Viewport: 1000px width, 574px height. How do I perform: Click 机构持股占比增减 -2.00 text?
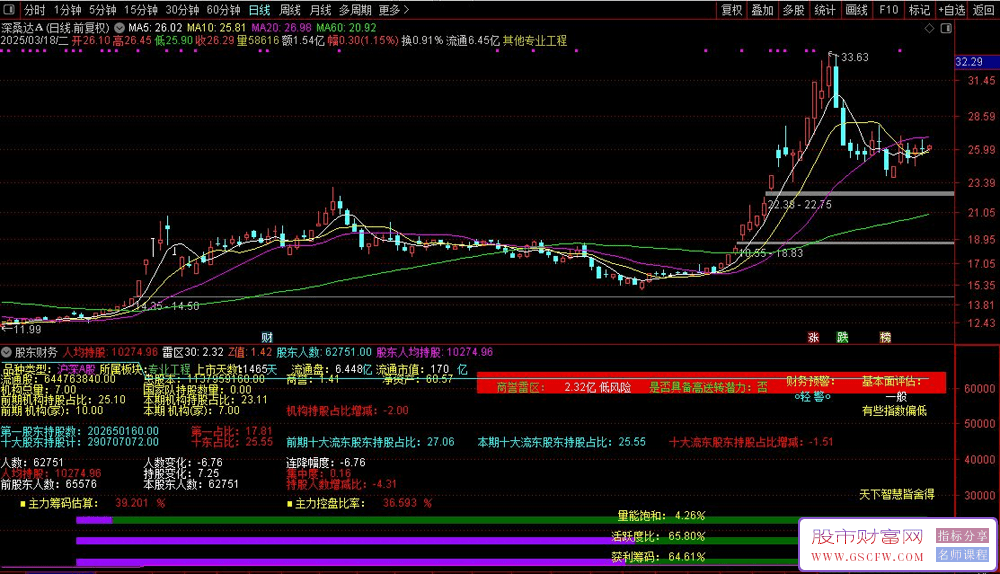347,411
